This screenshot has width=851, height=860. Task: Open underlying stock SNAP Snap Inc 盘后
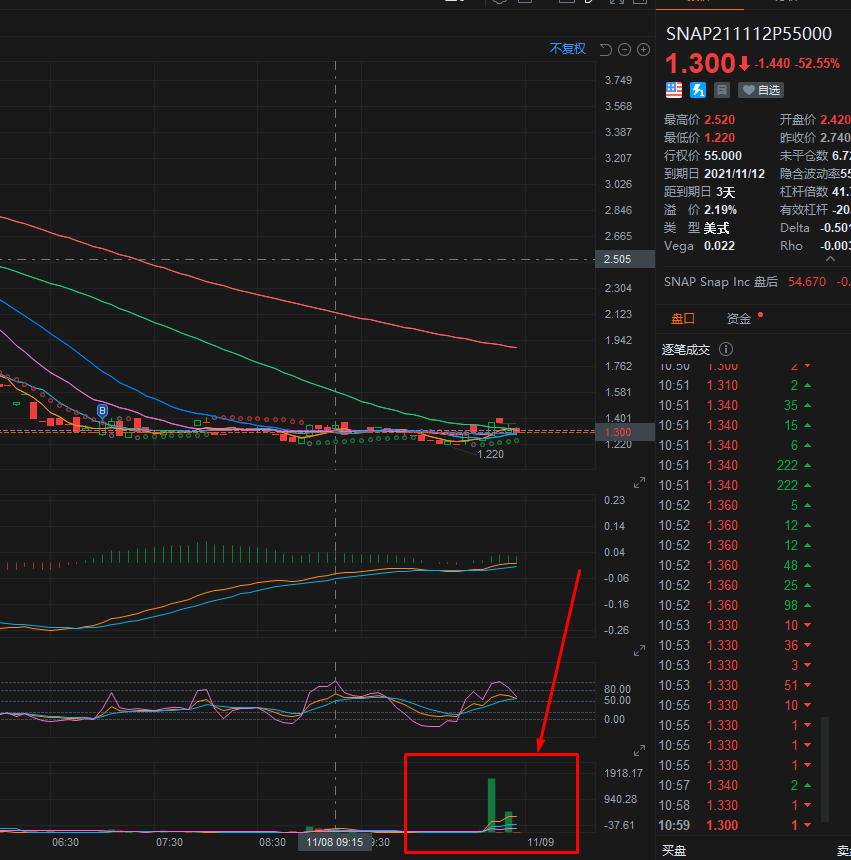click(x=757, y=282)
